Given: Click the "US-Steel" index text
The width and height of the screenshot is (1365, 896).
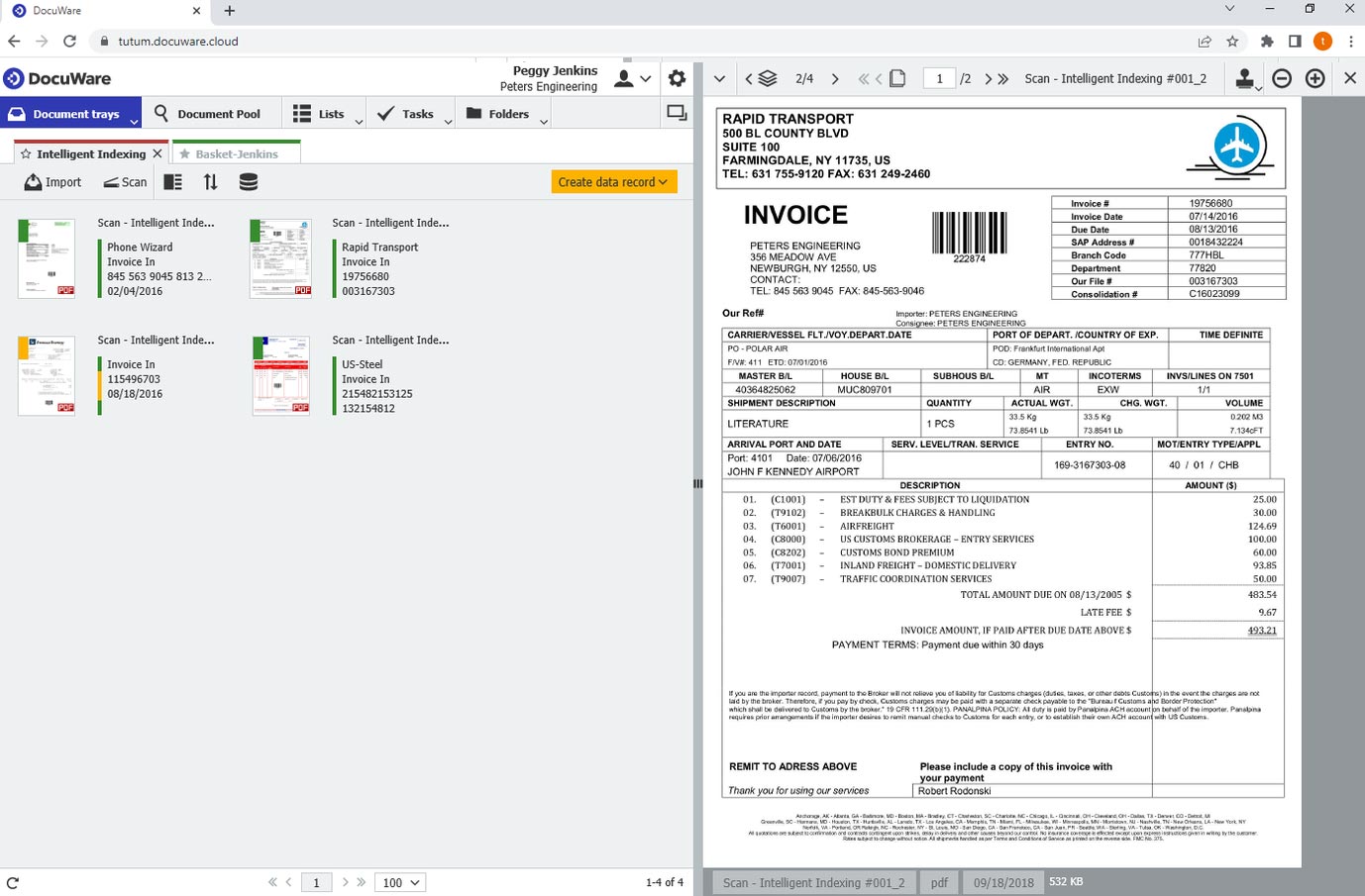Looking at the screenshot, I should pyautogui.click(x=362, y=364).
